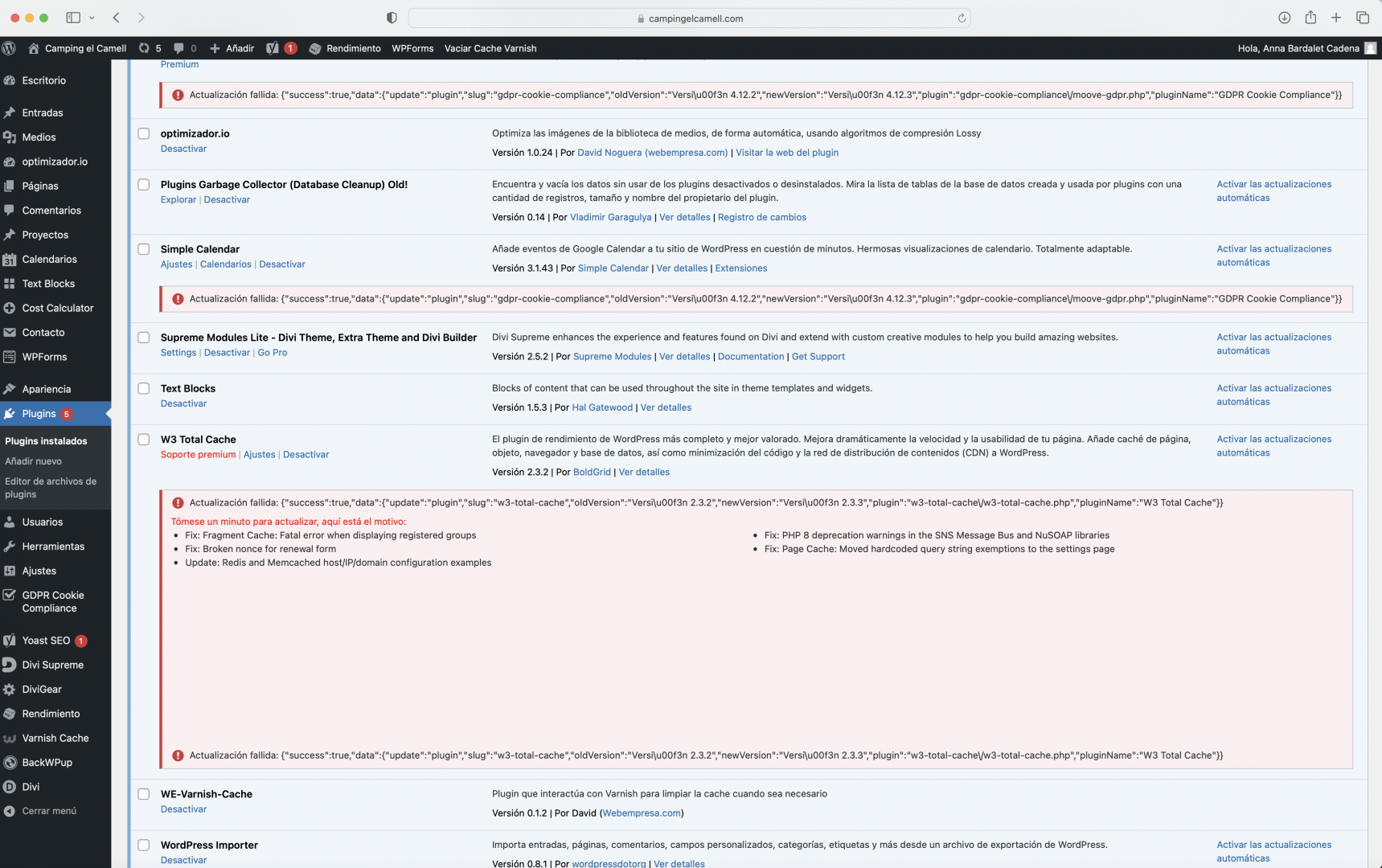Open Editor de archivos de plugins

click(x=51, y=488)
